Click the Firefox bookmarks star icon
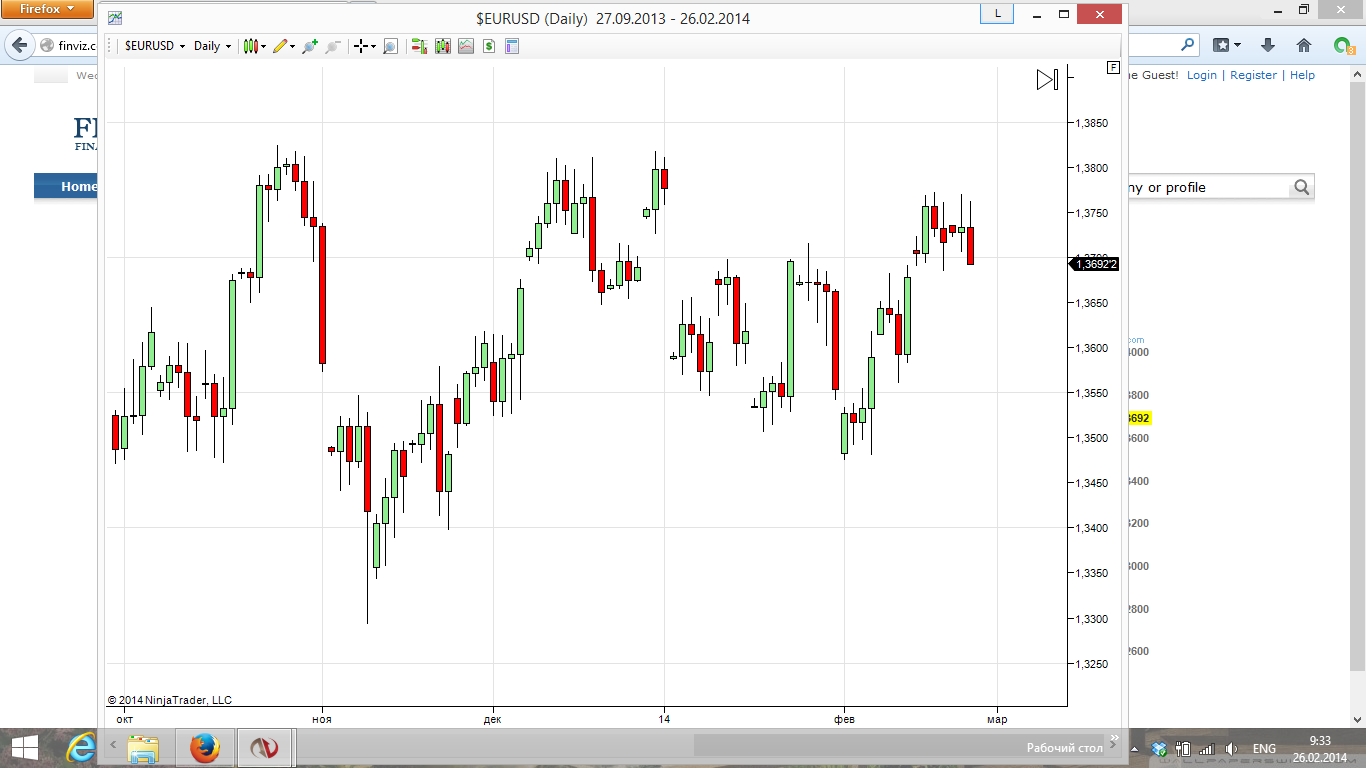 (x=1221, y=45)
